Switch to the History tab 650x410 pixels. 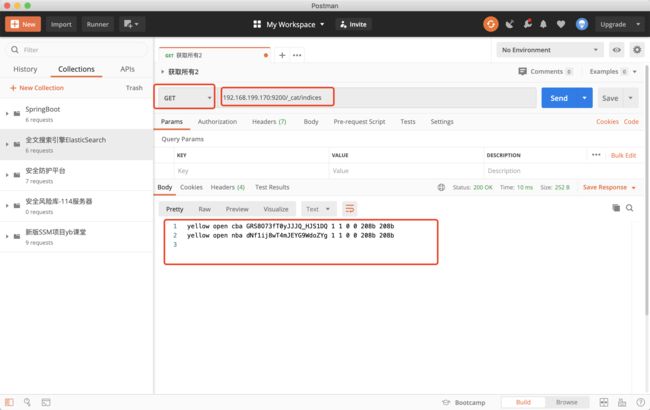(25, 69)
